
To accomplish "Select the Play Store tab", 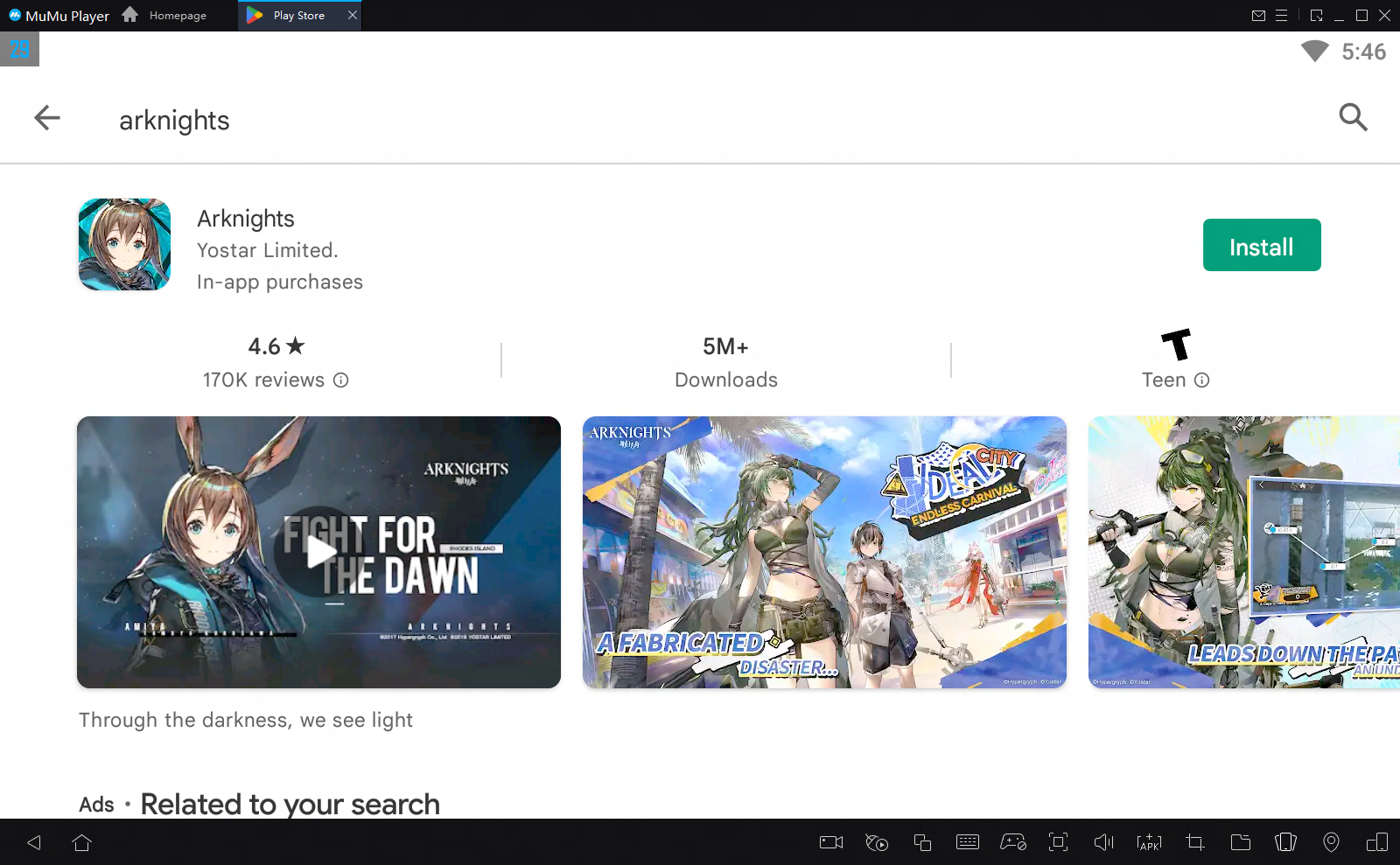I will [299, 16].
